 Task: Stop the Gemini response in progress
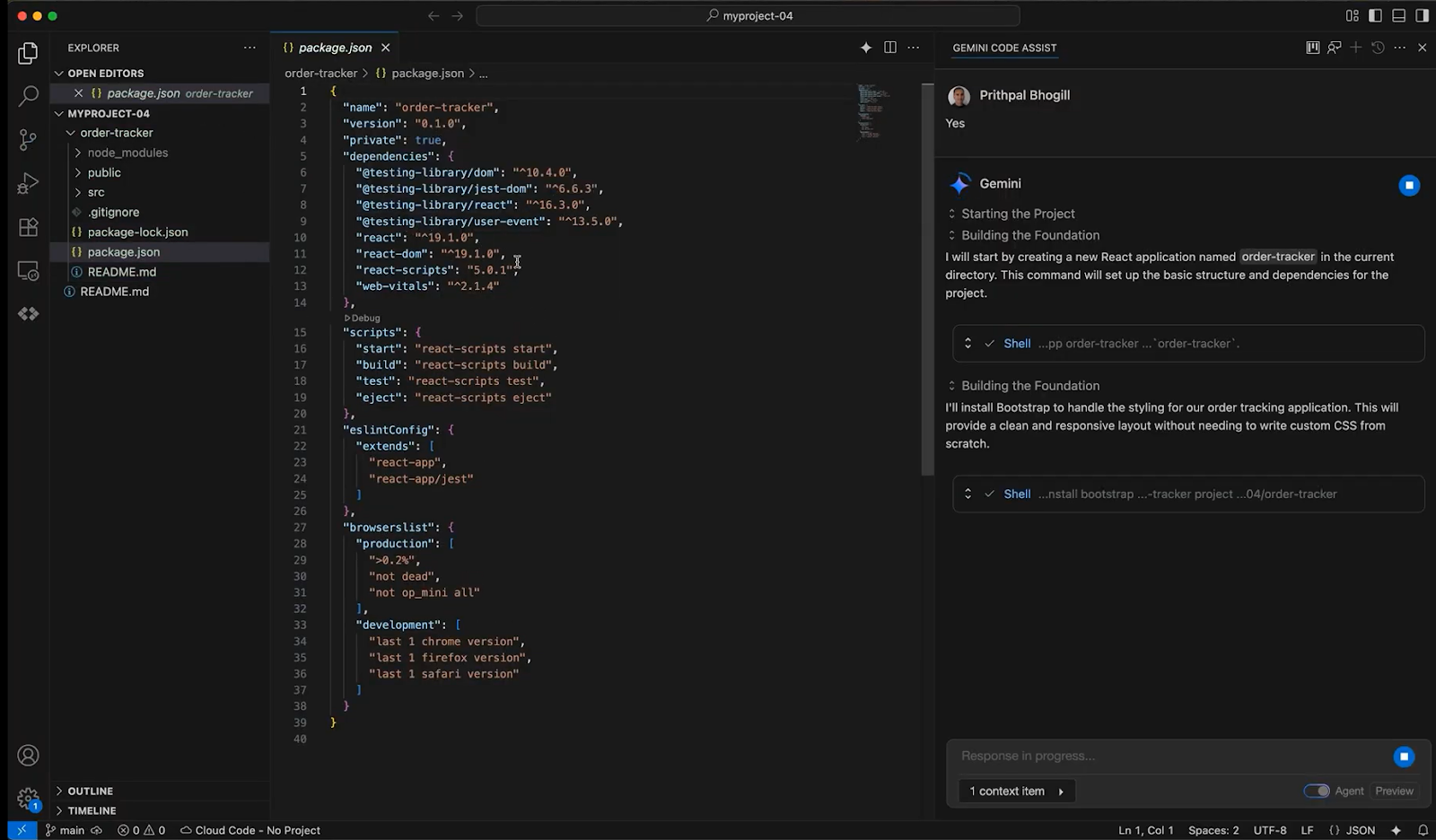coord(1404,757)
